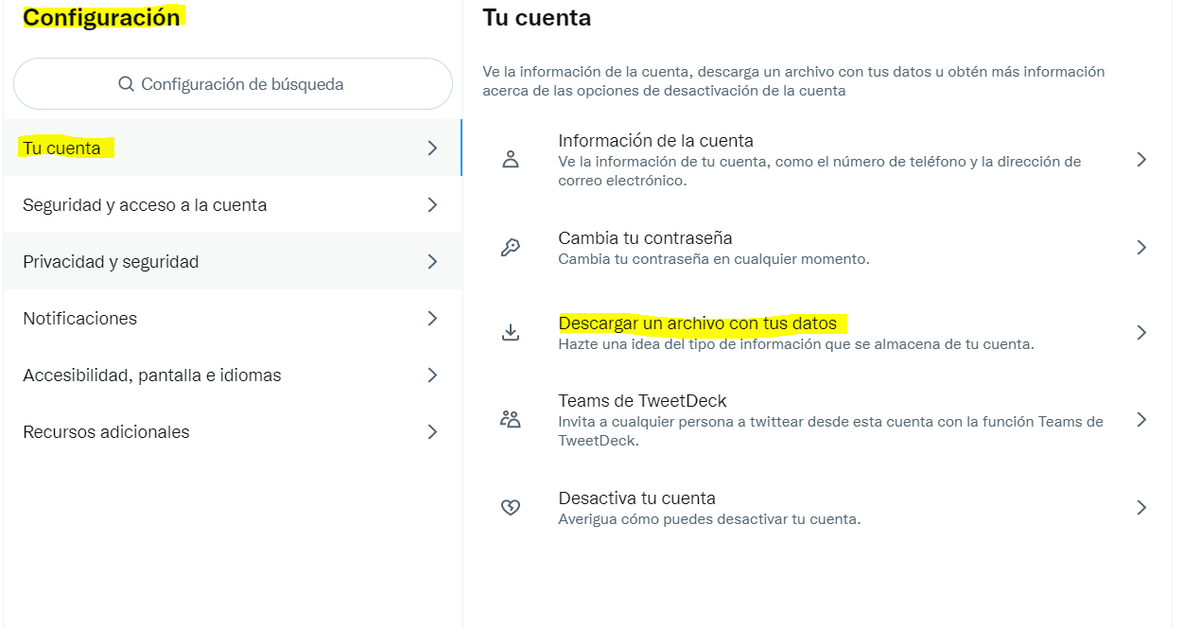
Task: Click the download icon beside Descargar un archivo
Action: [510, 332]
